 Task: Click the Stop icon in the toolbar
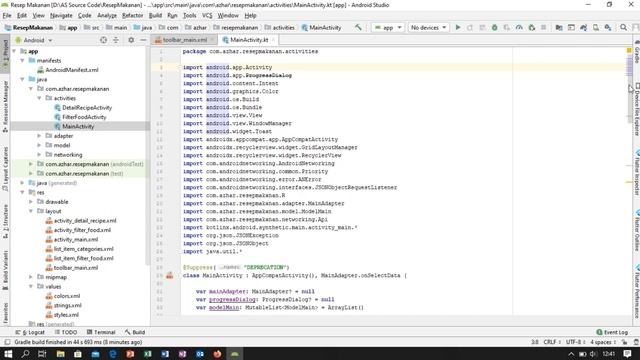tap(543, 27)
